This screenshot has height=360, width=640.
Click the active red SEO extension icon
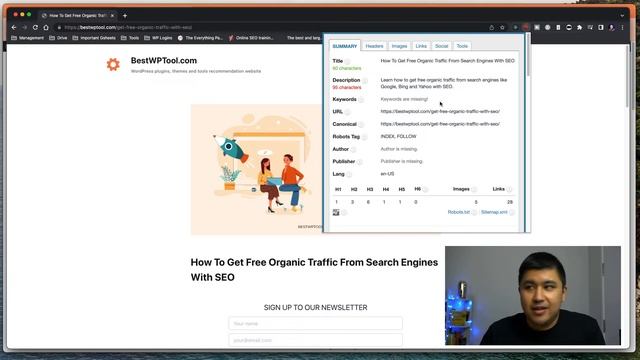coord(526,27)
